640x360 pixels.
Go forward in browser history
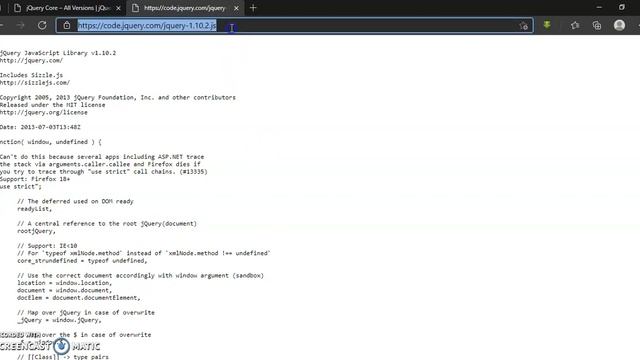[20, 25]
